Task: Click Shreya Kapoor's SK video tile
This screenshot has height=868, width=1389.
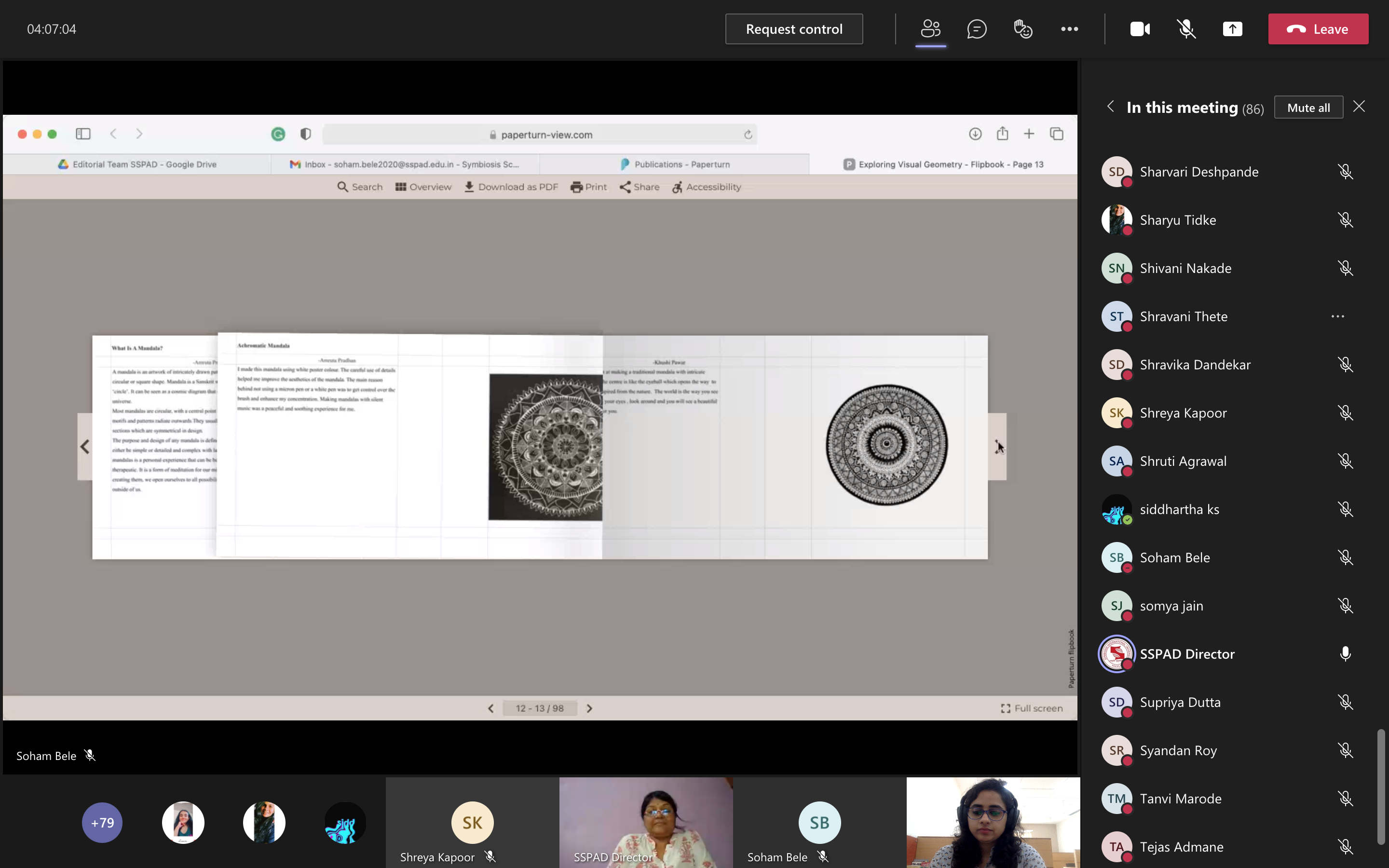Action: pos(472,822)
